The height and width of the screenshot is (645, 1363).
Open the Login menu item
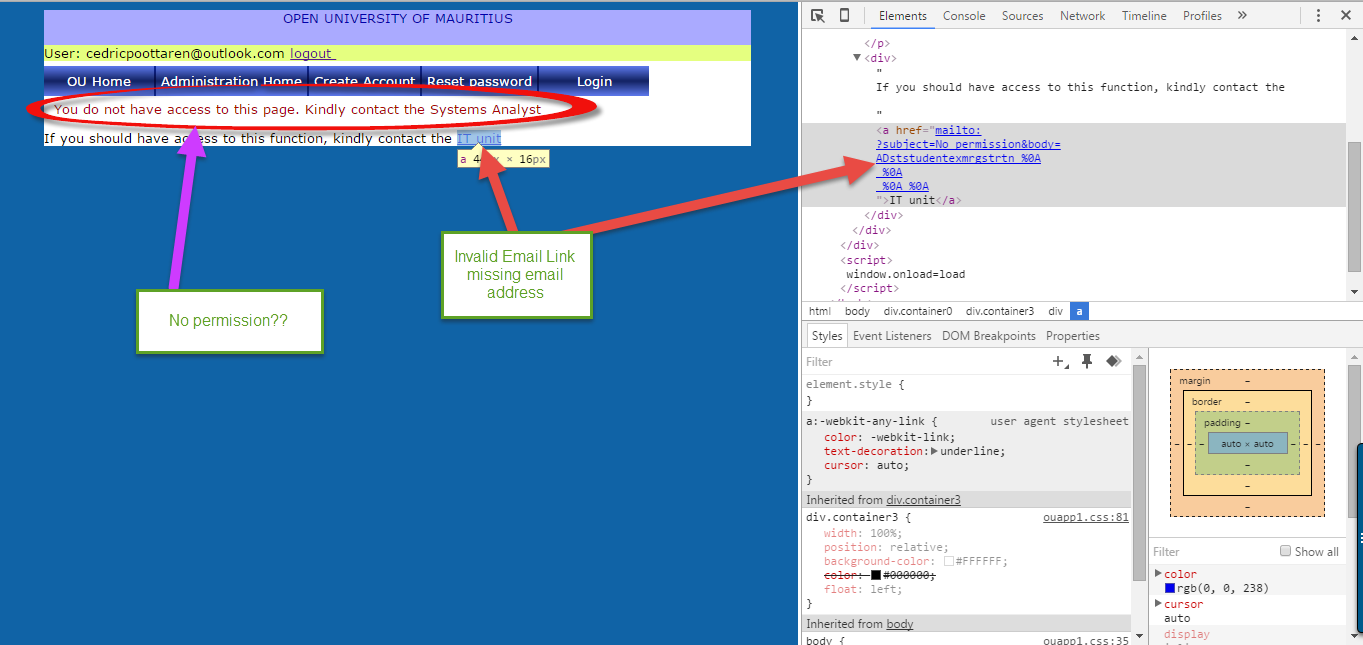[x=594, y=81]
